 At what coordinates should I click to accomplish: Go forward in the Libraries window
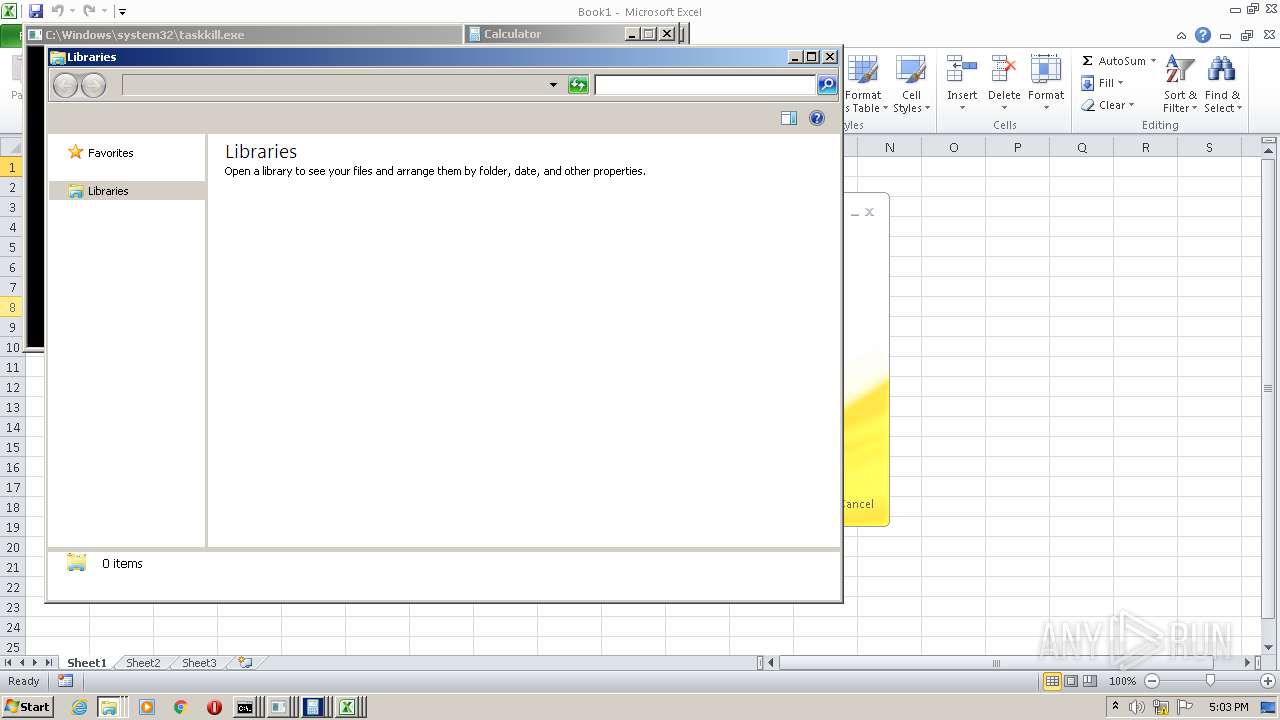(x=93, y=85)
